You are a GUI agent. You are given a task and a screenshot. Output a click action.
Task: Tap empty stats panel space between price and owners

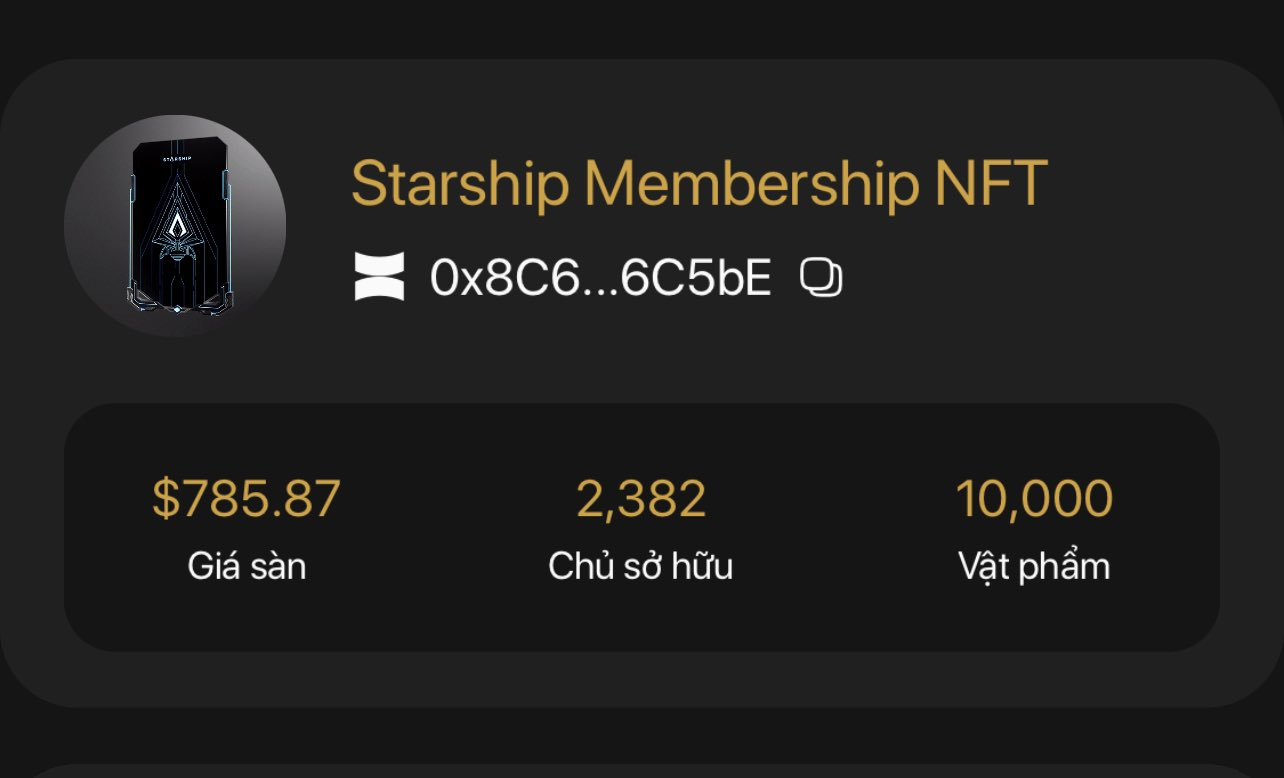(445, 528)
